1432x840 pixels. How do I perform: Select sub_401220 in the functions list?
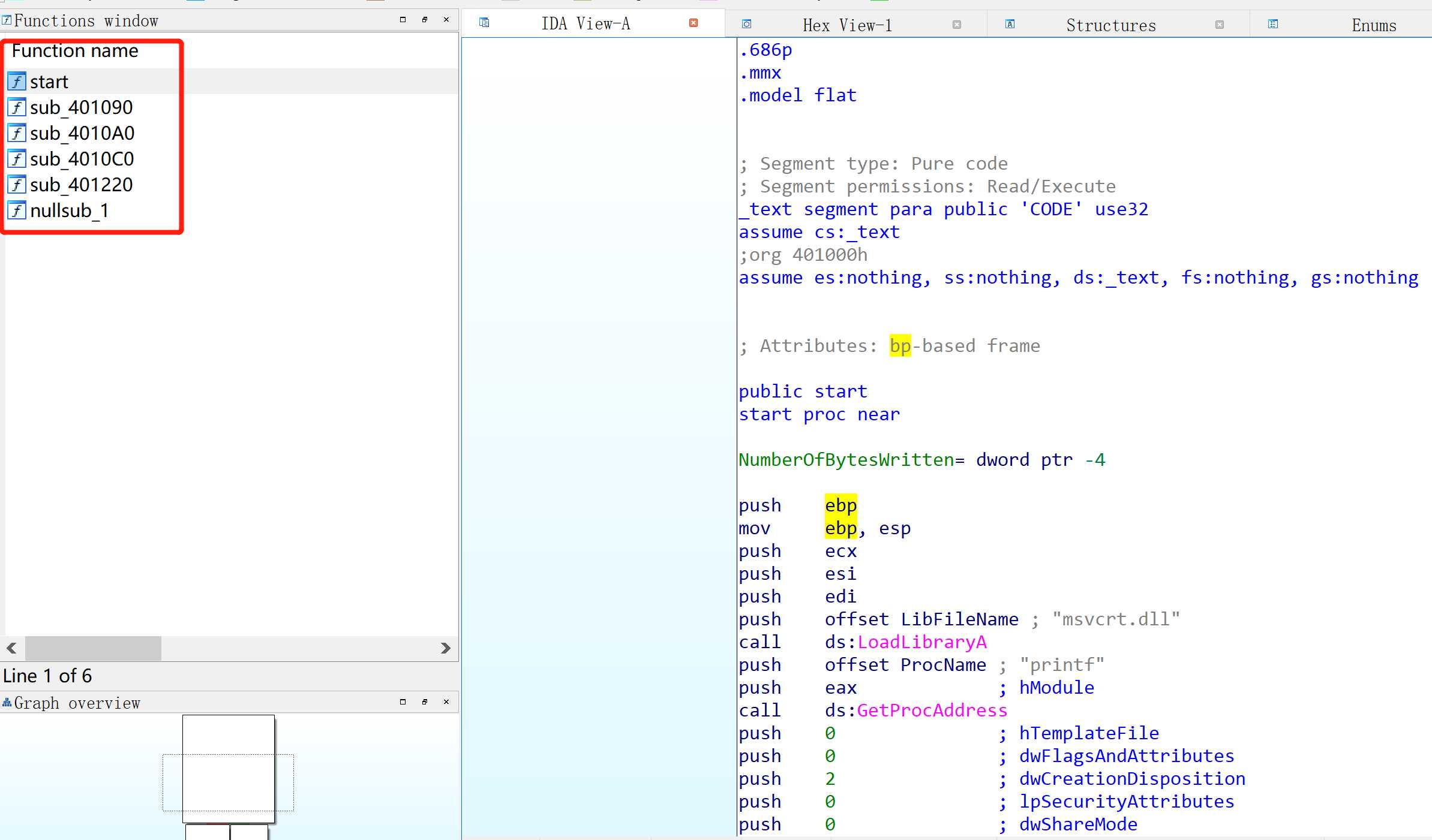pyautogui.click(x=82, y=185)
